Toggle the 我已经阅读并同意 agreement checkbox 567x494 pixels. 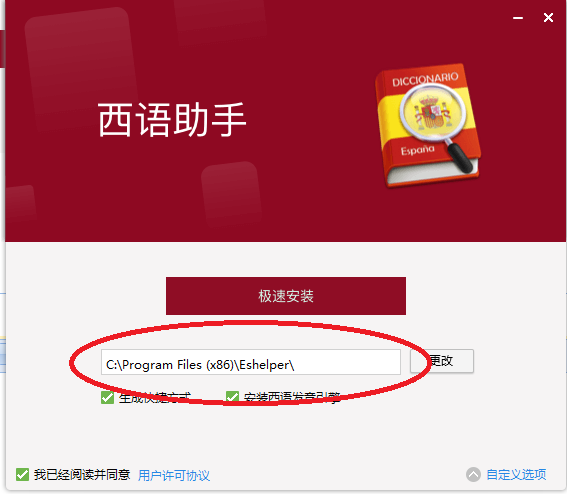(22, 474)
